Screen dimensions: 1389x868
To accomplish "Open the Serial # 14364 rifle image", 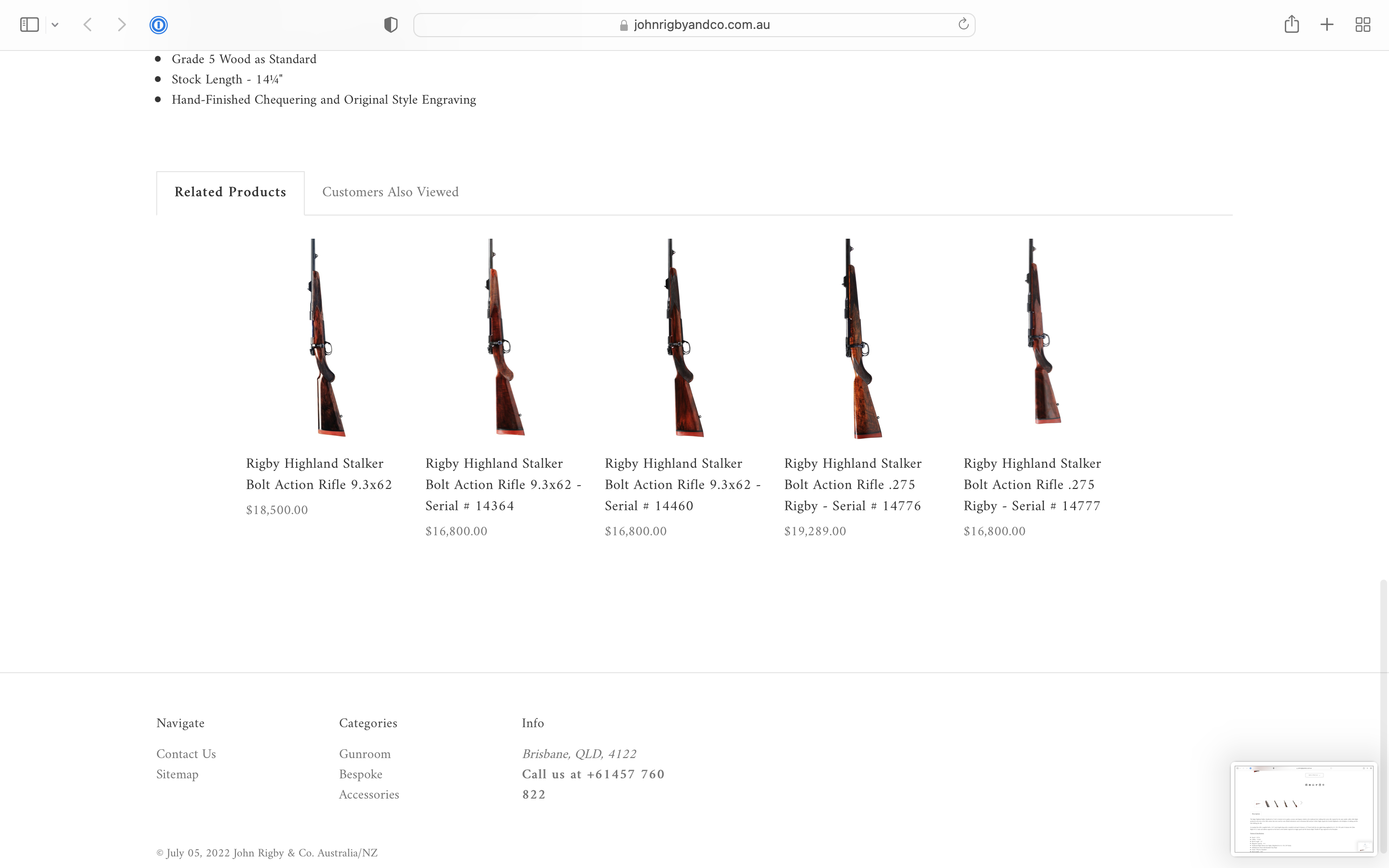I will coord(504,338).
